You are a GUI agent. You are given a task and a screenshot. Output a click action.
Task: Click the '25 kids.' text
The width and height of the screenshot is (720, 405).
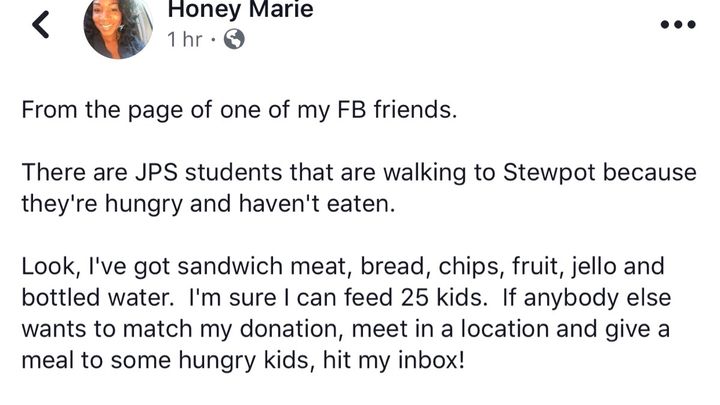(444, 298)
